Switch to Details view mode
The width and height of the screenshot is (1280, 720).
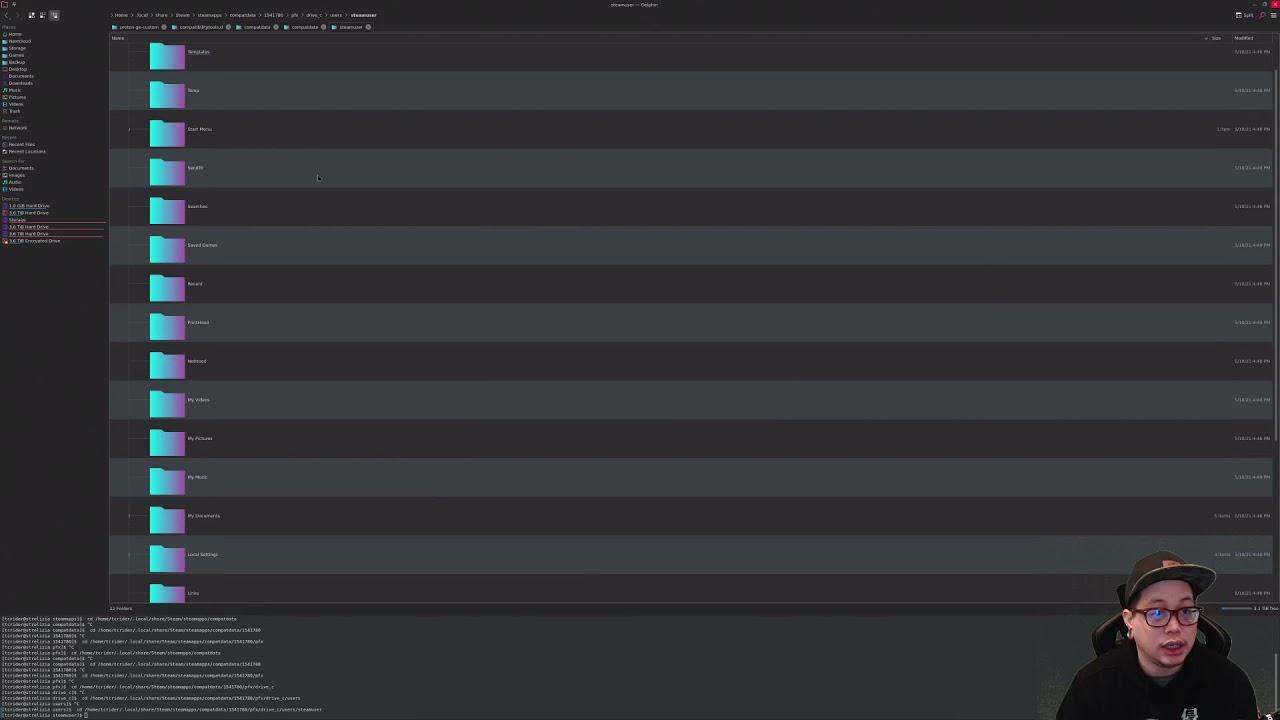coord(54,15)
